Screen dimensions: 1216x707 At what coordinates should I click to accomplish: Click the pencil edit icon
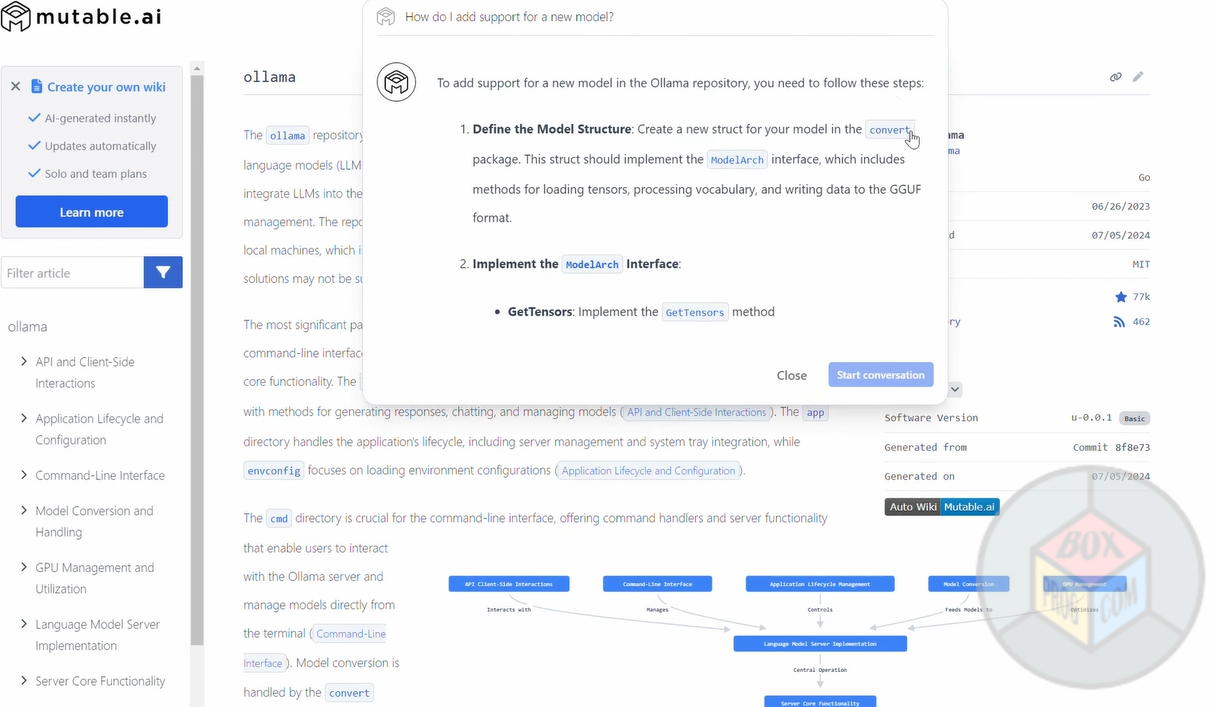pos(1138,77)
